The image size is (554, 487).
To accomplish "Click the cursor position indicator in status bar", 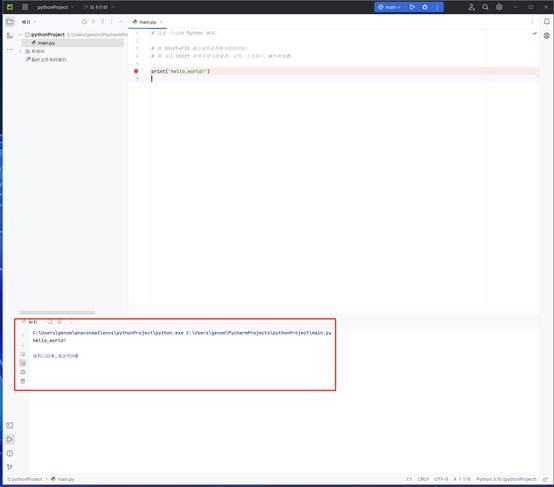I will pos(409,479).
